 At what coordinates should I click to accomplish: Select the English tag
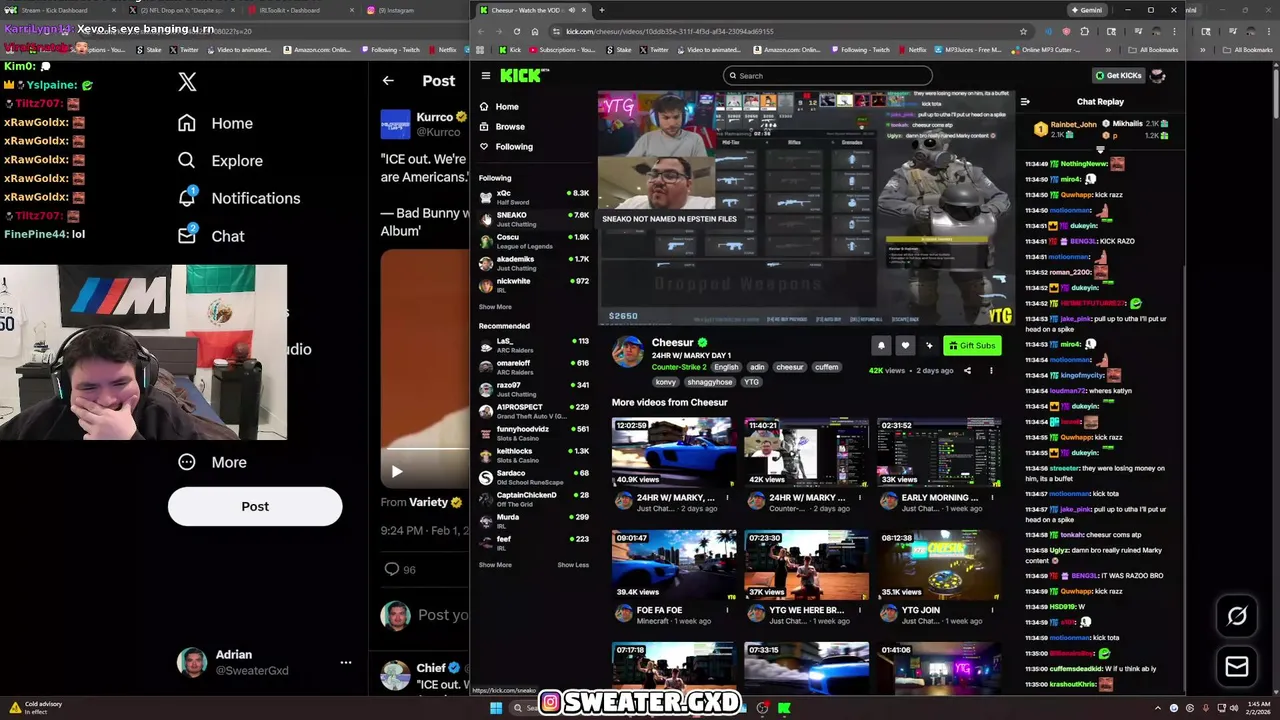pos(726,367)
